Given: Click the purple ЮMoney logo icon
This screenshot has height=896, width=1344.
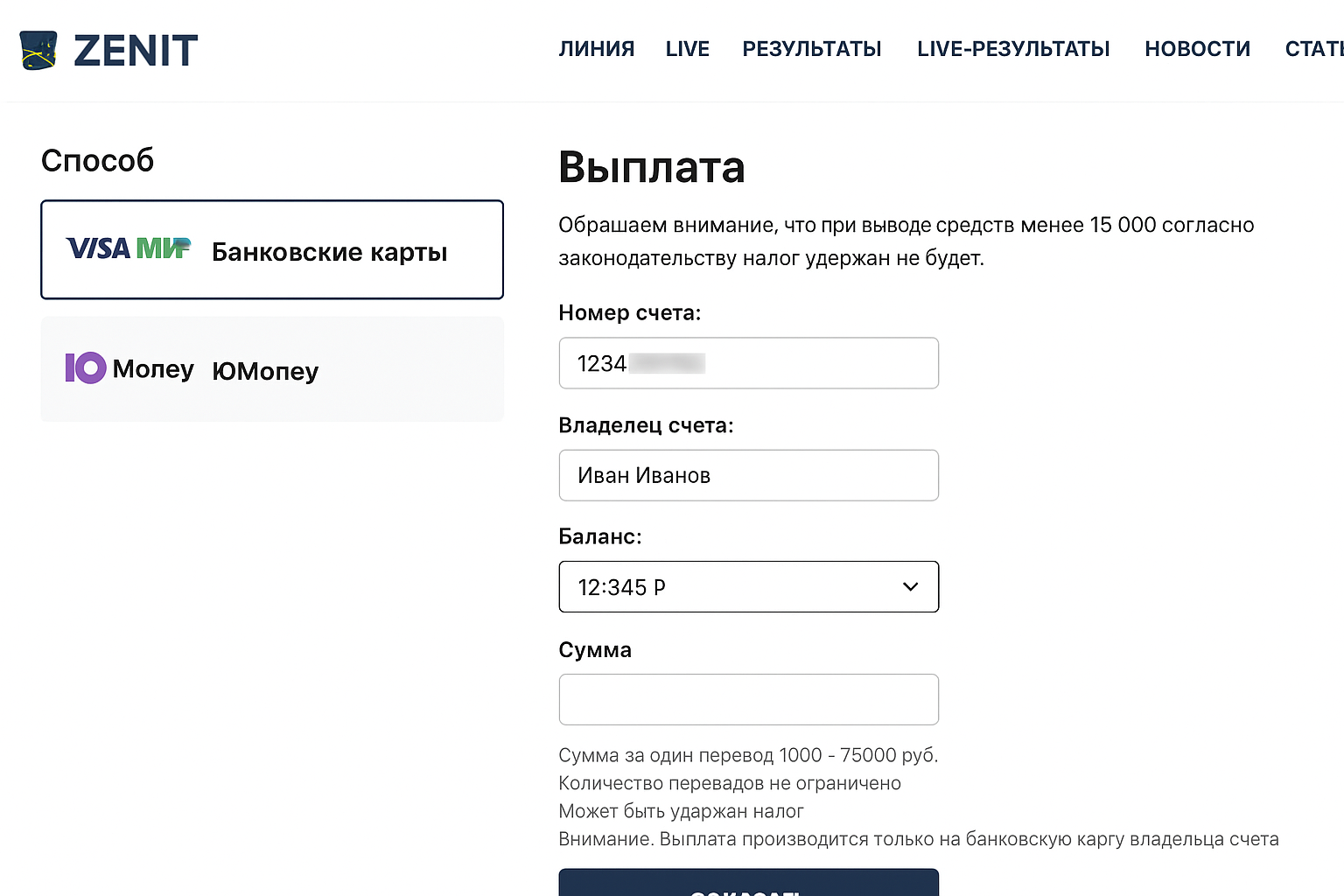Looking at the screenshot, I should point(86,368).
